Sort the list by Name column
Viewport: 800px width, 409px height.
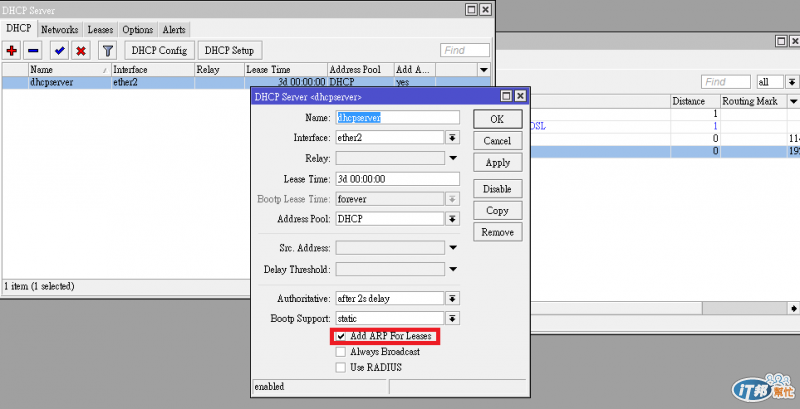click(x=69, y=69)
